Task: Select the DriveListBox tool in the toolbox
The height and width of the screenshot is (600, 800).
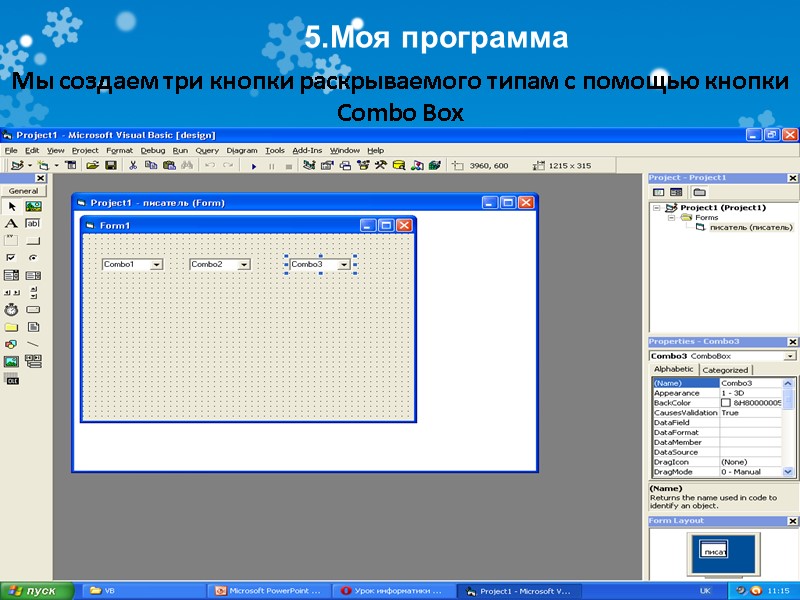Action: point(33,310)
